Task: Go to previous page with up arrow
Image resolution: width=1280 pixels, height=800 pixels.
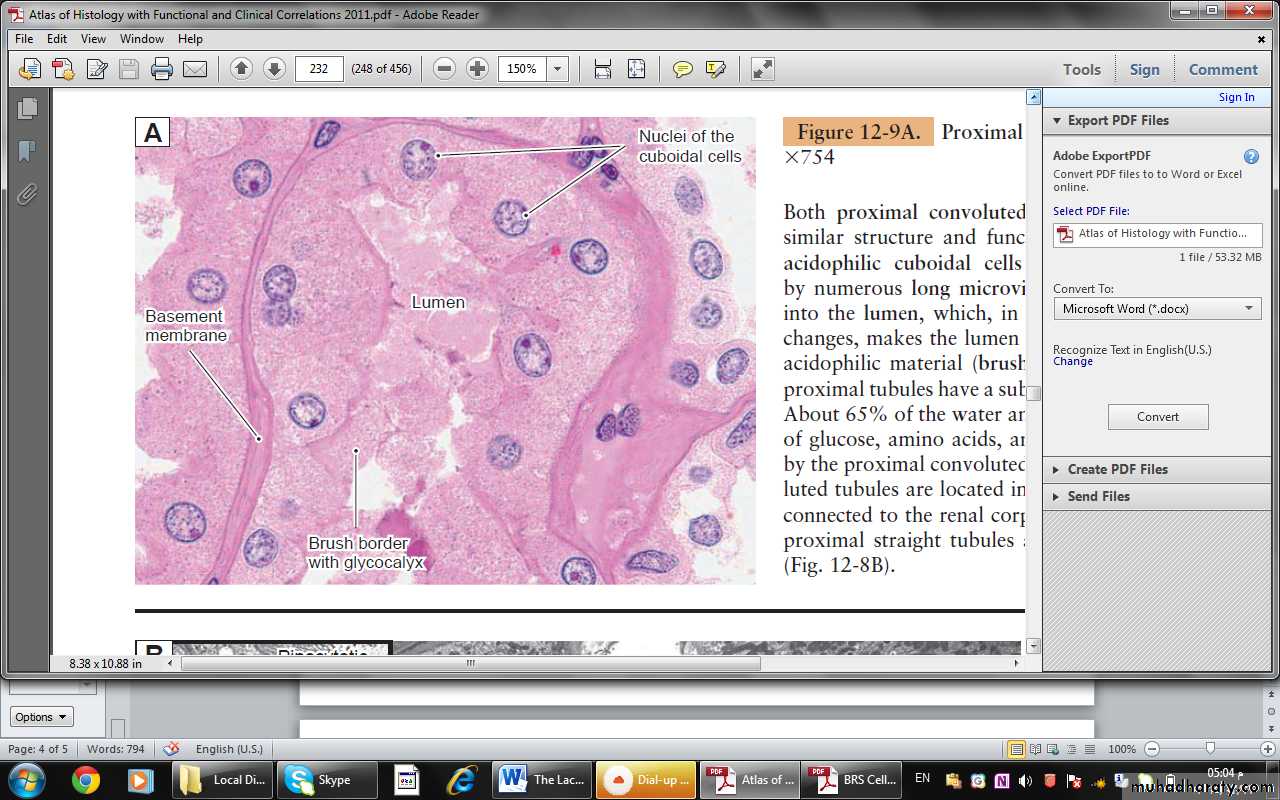Action: (241, 69)
